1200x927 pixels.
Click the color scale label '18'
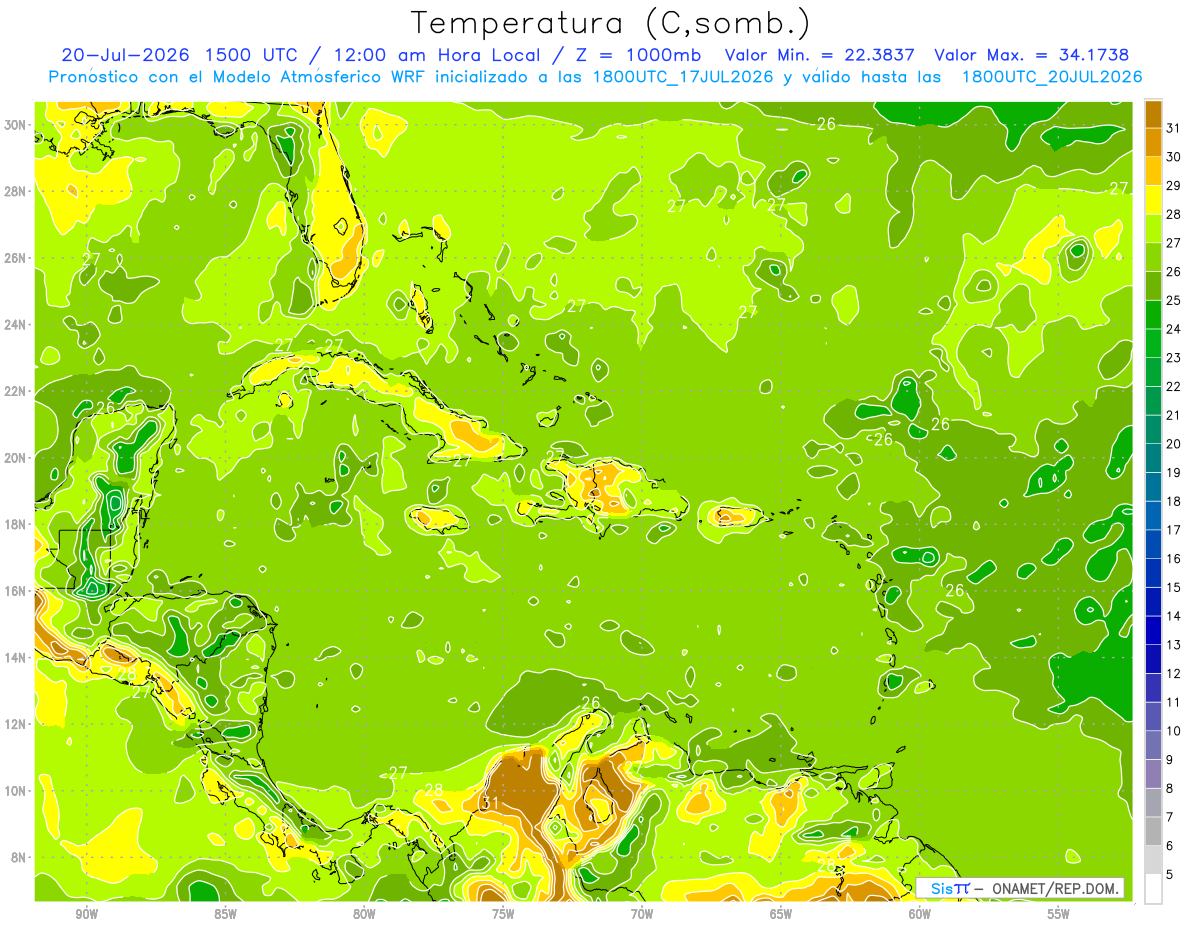coord(1174,501)
